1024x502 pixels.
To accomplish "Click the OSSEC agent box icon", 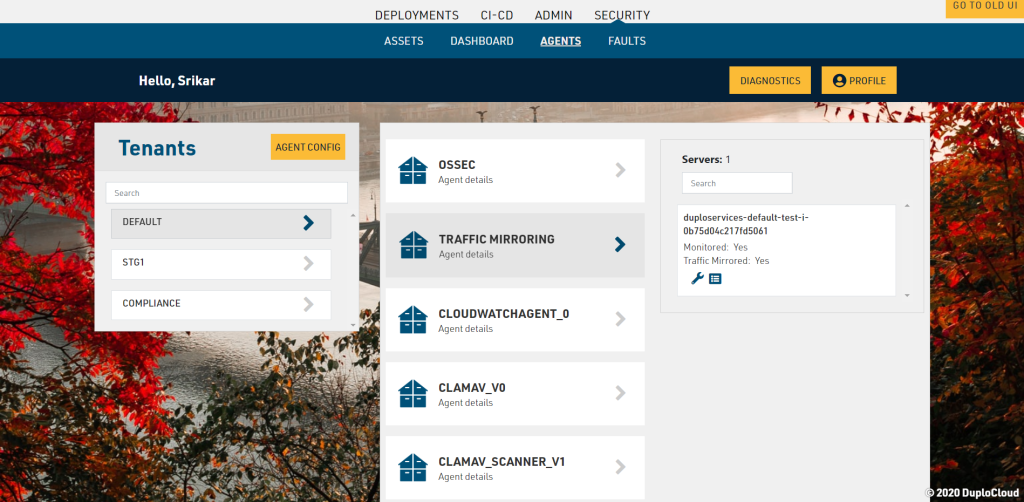I will [413, 171].
